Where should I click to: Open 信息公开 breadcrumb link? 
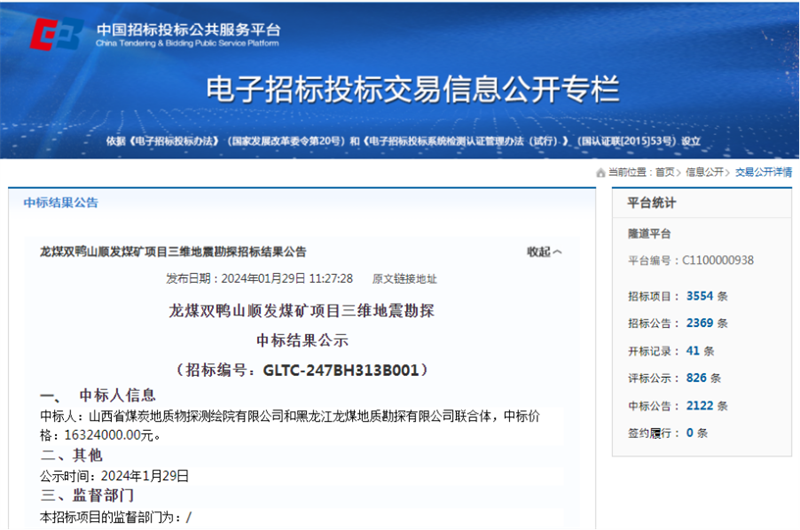[x=704, y=173]
